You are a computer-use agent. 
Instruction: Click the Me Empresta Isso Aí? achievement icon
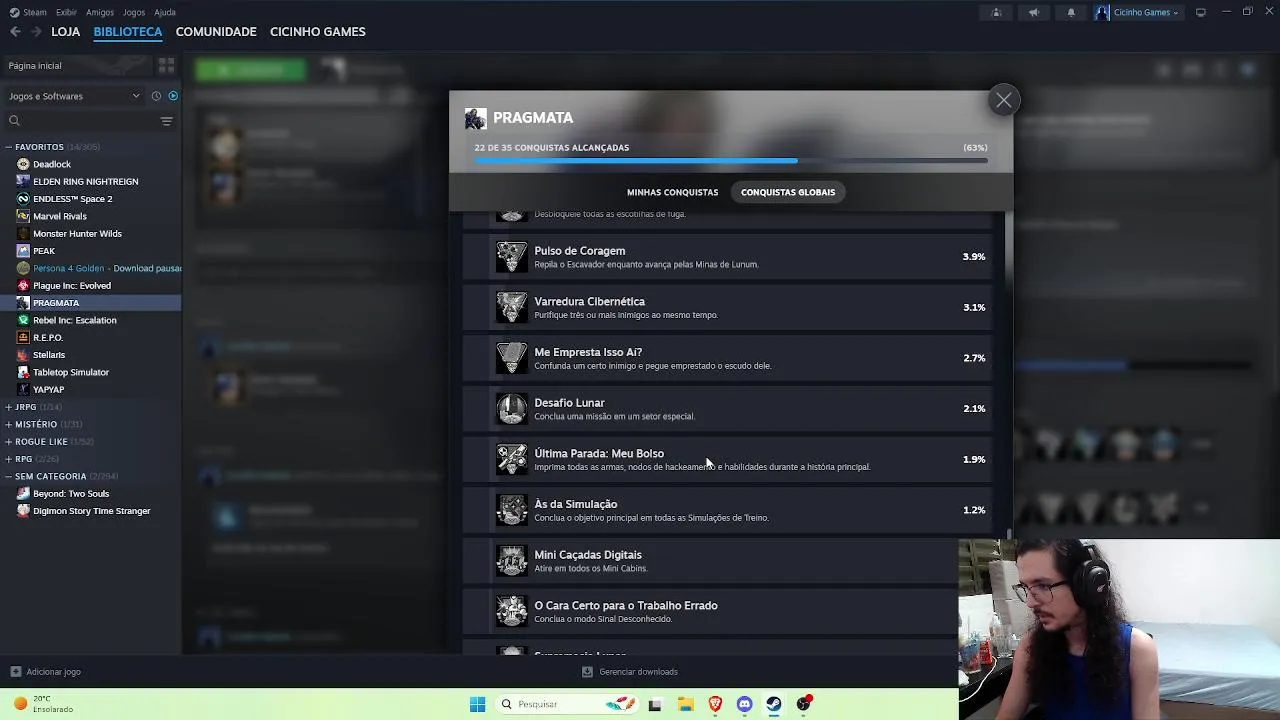click(512, 358)
